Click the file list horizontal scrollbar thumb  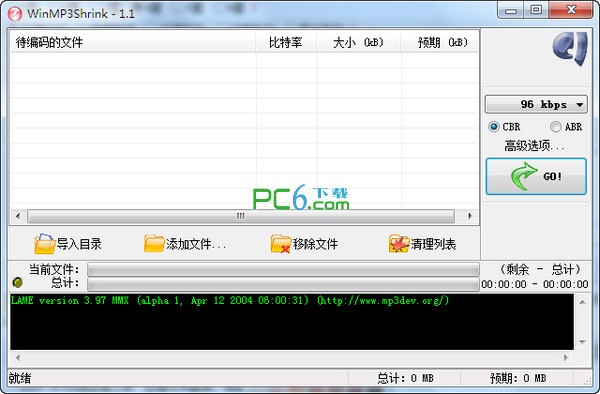click(x=241, y=216)
